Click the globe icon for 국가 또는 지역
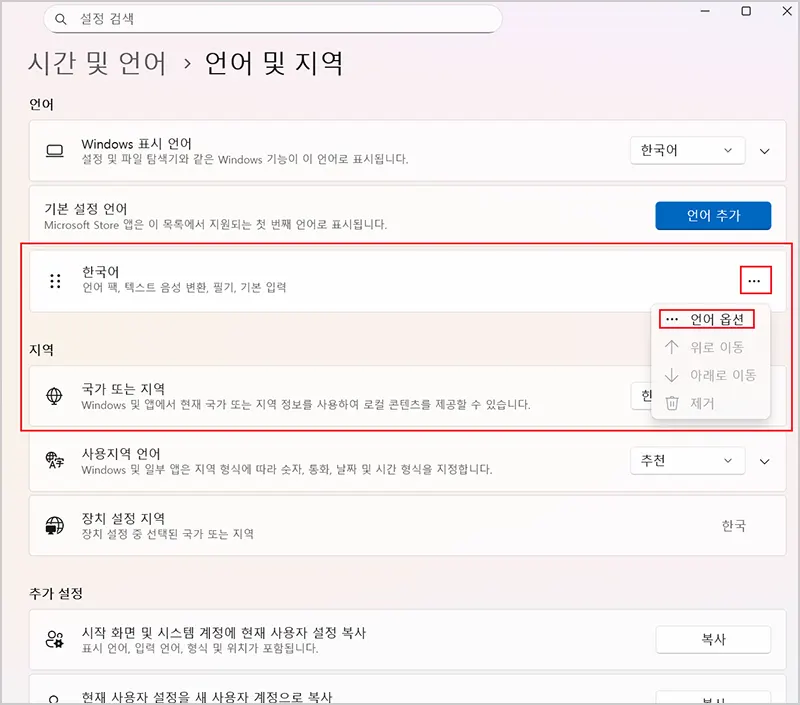This screenshot has height=705, width=800. point(55,396)
